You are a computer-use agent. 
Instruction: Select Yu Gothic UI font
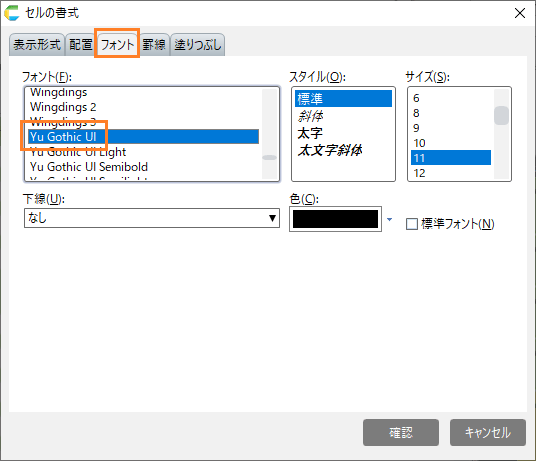144,137
